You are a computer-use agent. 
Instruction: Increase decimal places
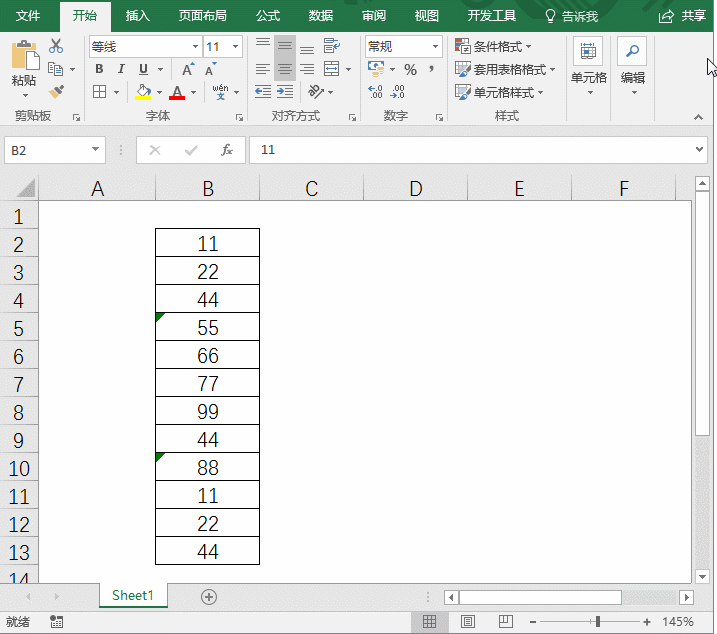(375, 92)
